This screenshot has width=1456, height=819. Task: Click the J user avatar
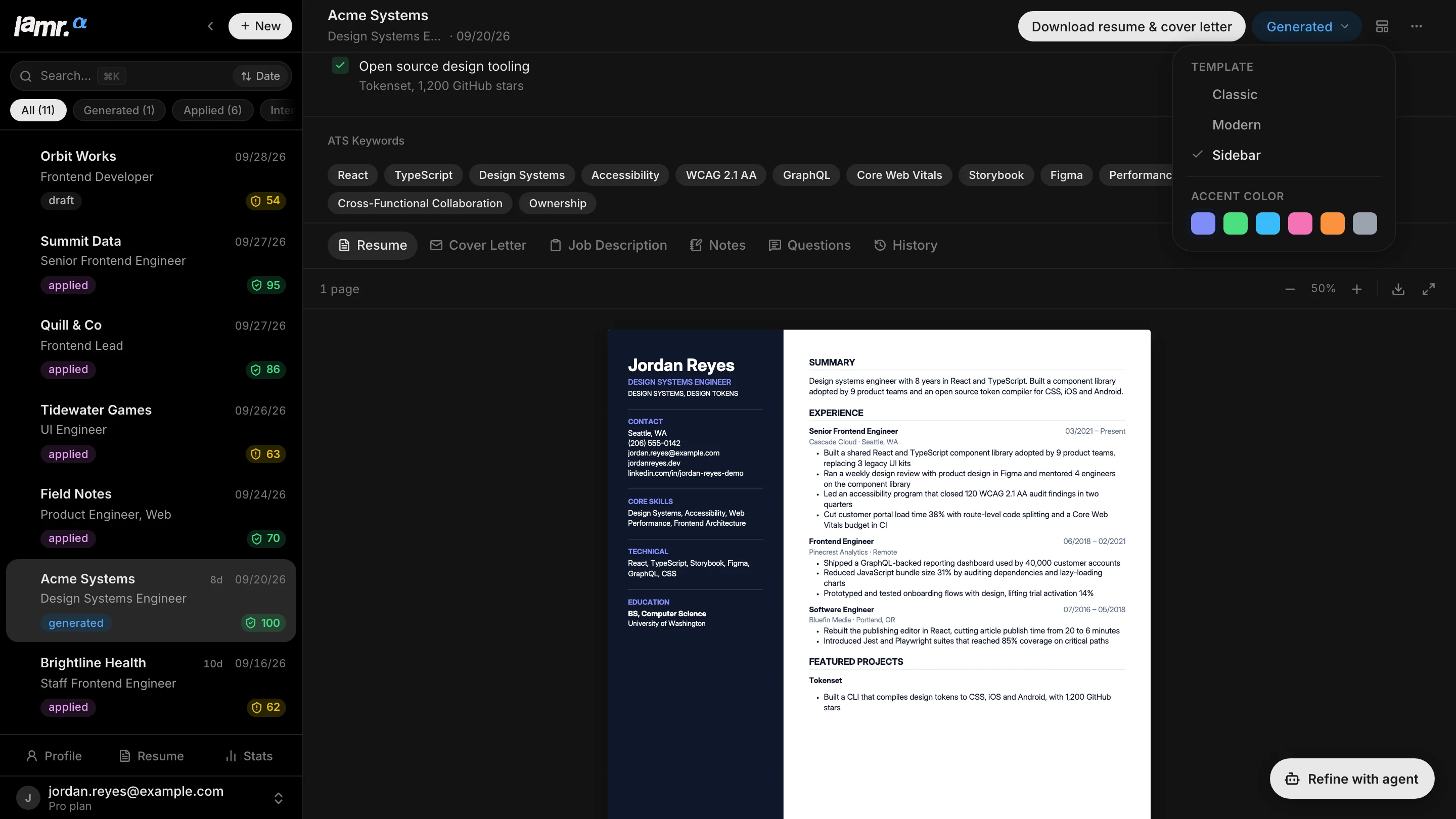pyautogui.click(x=28, y=798)
